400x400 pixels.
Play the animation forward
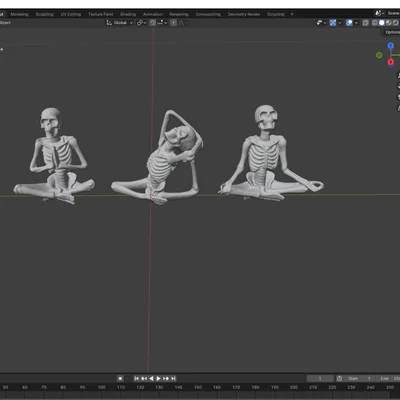159,378
